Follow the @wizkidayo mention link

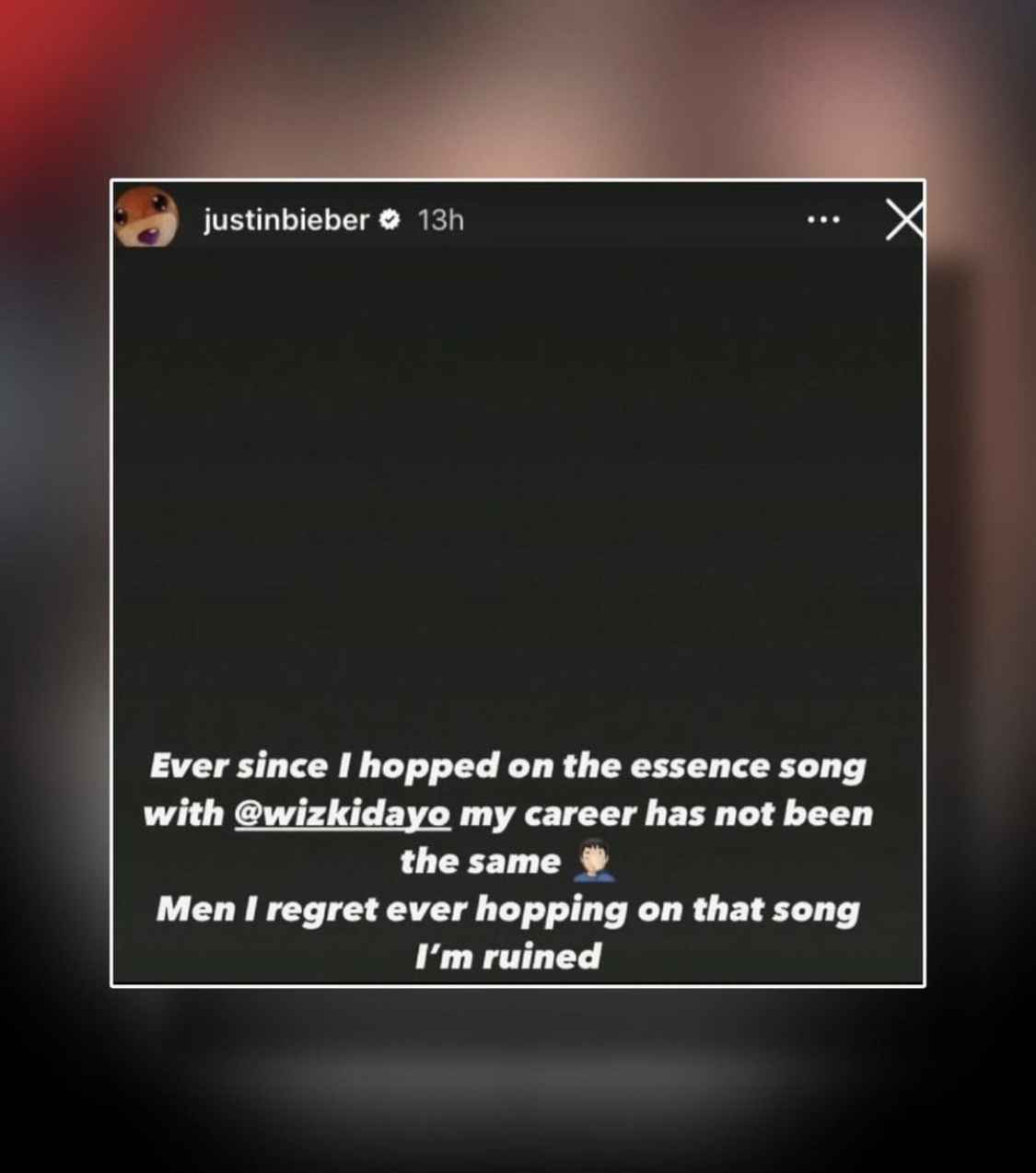coord(343,814)
